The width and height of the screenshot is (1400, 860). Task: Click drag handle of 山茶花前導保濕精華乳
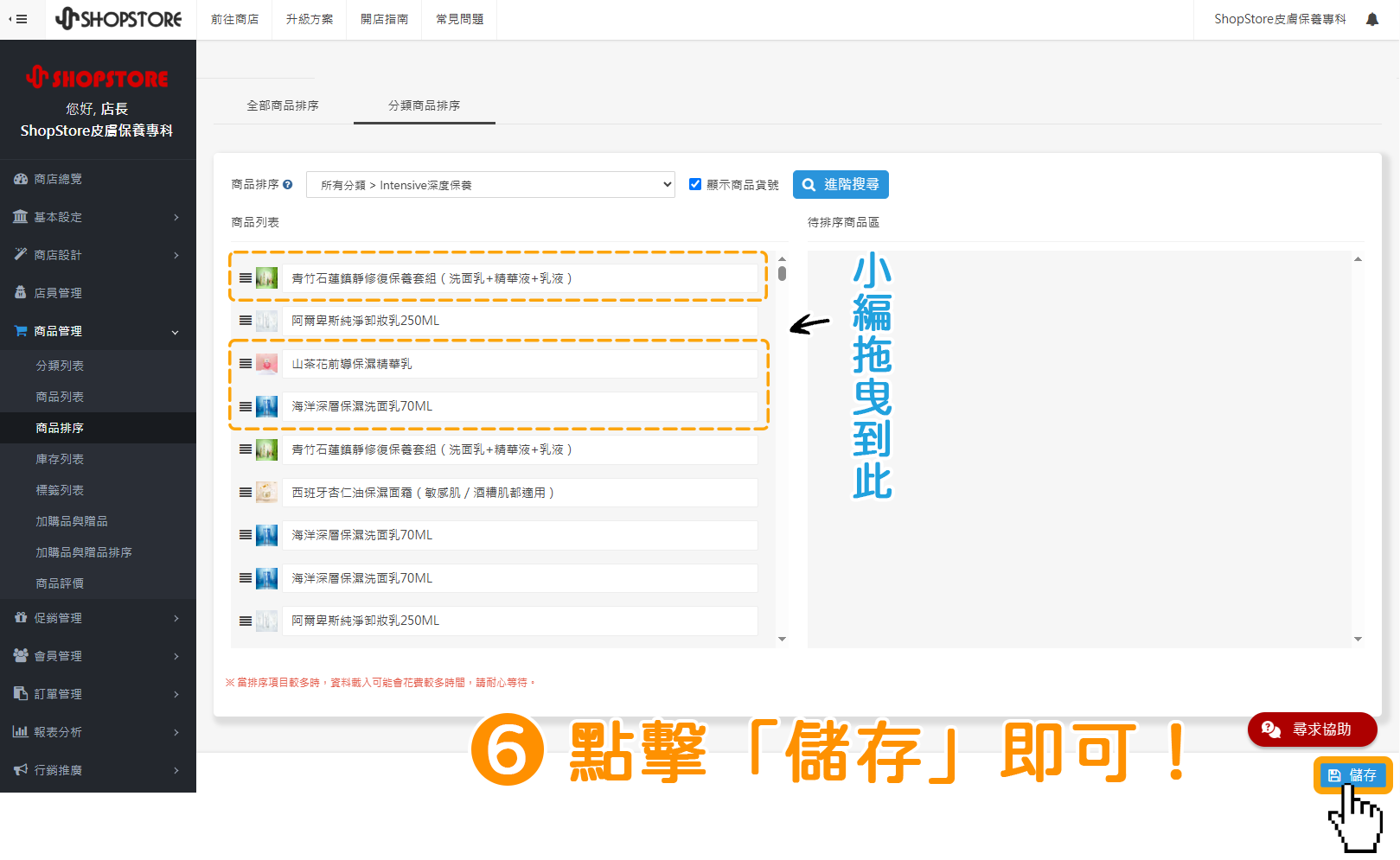click(x=246, y=364)
